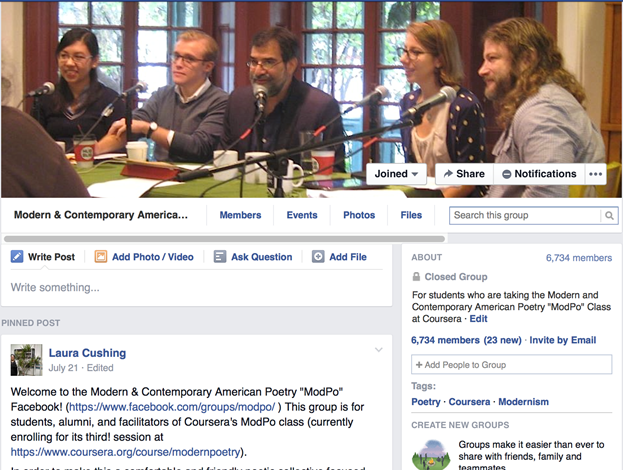Click Edit next to the group description
This screenshot has width=623, height=470.
click(x=478, y=319)
